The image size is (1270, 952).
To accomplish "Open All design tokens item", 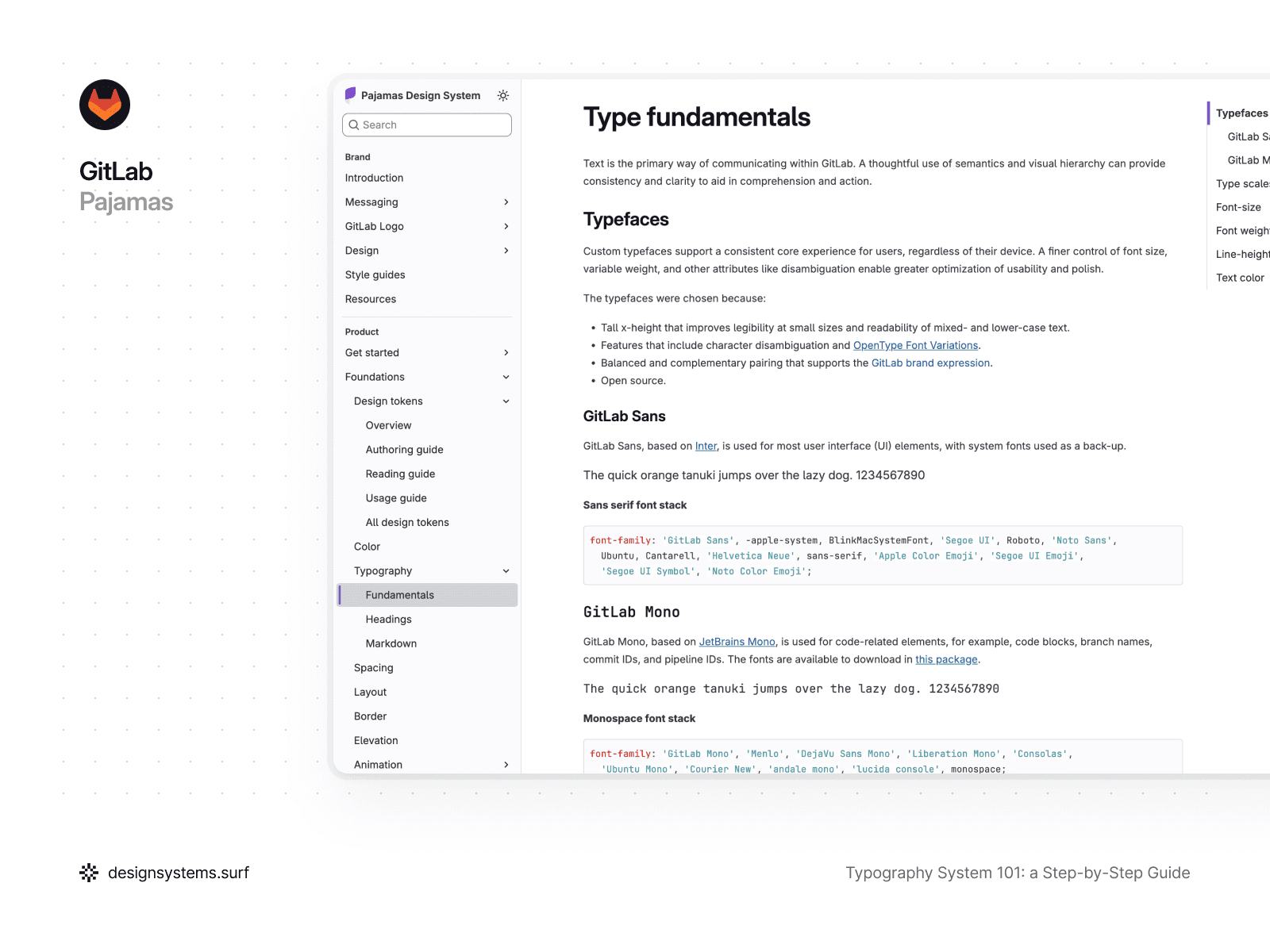I will click(x=407, y=522).
